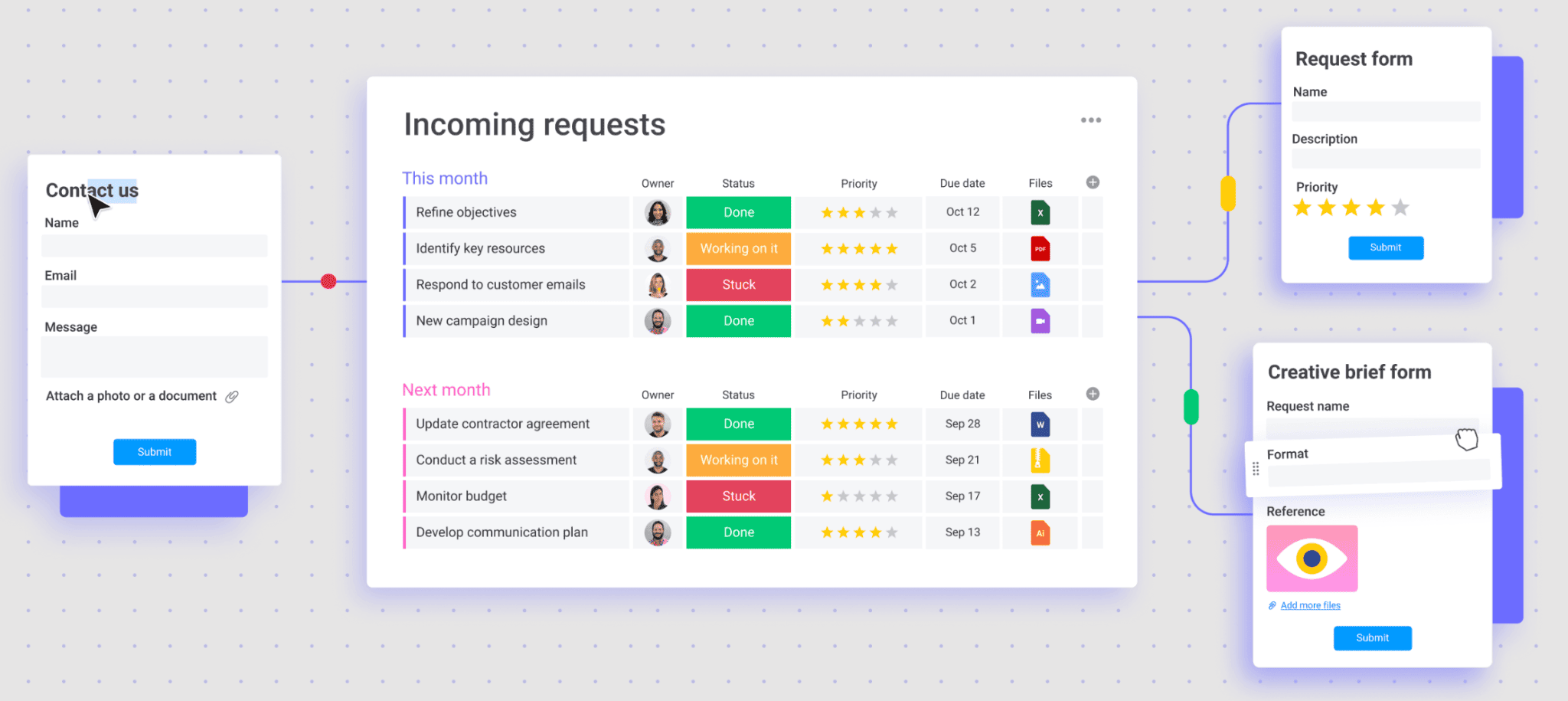This screenshot has height=701, width=1568.
Task: Click the Word document on Update contractor agreement
Action: (1040, 424)
